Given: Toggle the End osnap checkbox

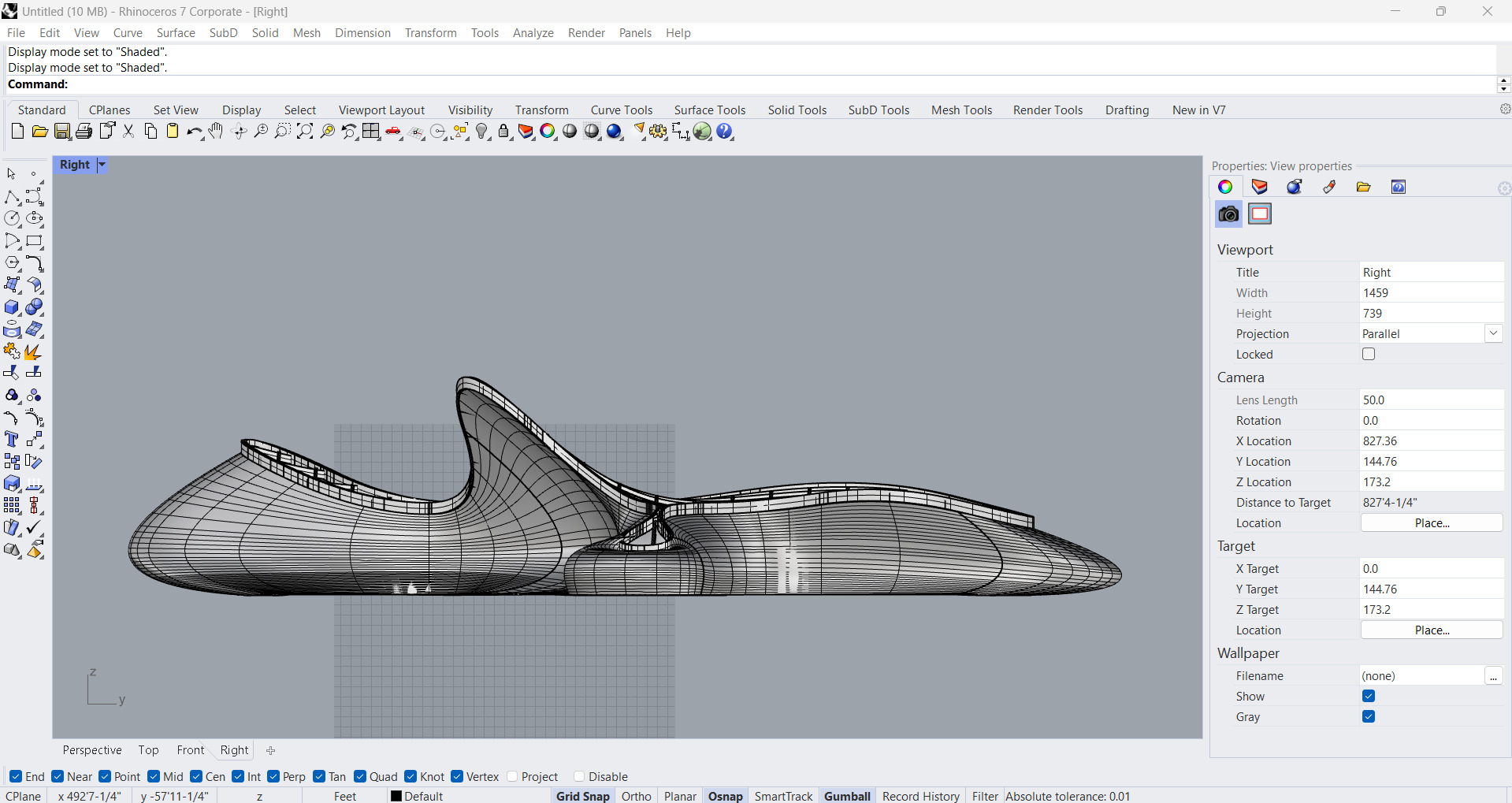Looking at the screenshot, I should pos(16,777).
